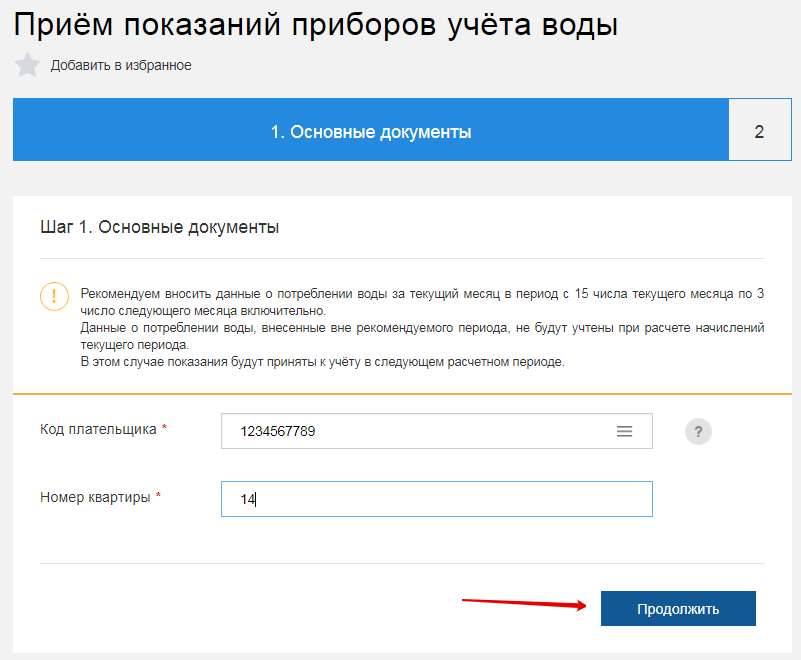Click the 'Добавить в избранное' link
The width and height of the screenshot is (801, 660).
(121, 65)
